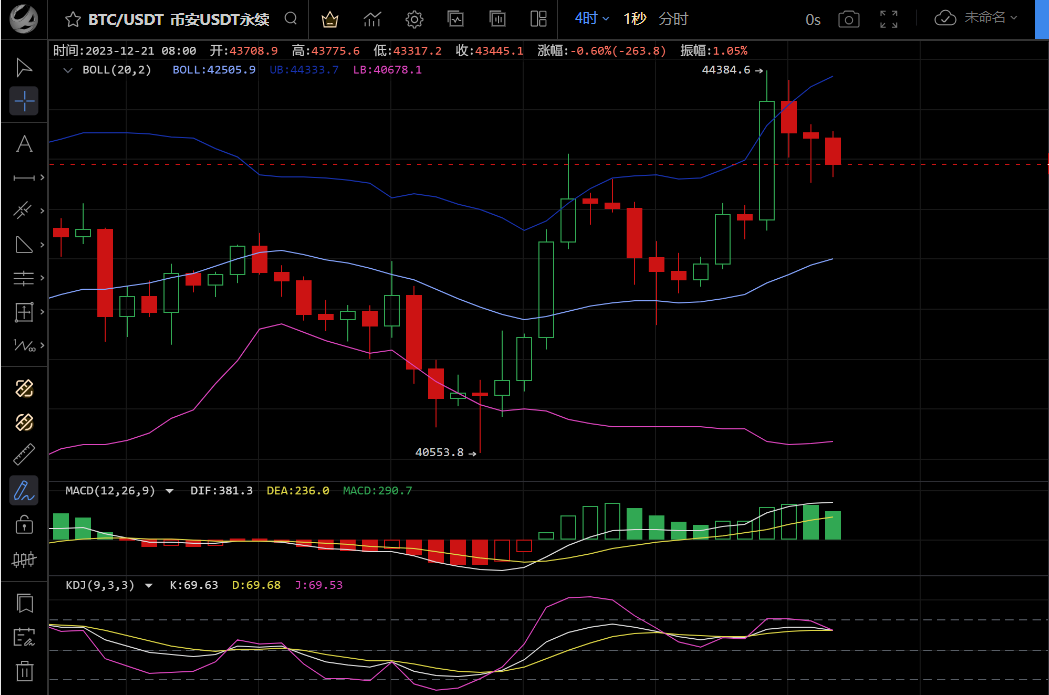
Task: Select the boxed plus measurement tool
Action: point(24,312)
